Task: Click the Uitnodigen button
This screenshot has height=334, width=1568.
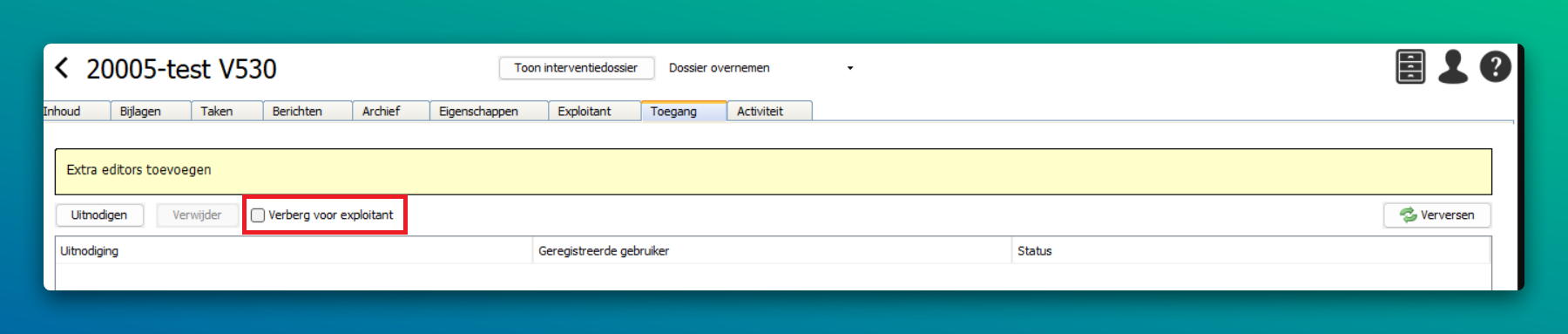Action: [x=99, y=215]
